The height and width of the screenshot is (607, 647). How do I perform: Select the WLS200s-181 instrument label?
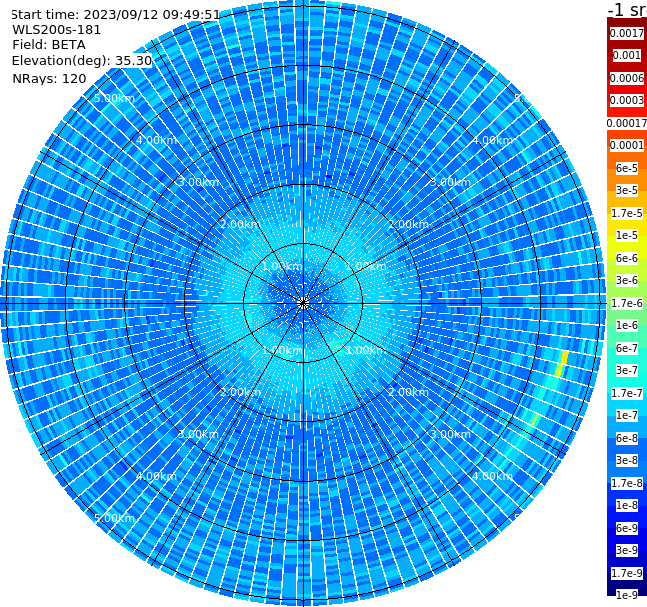(57, 30)
